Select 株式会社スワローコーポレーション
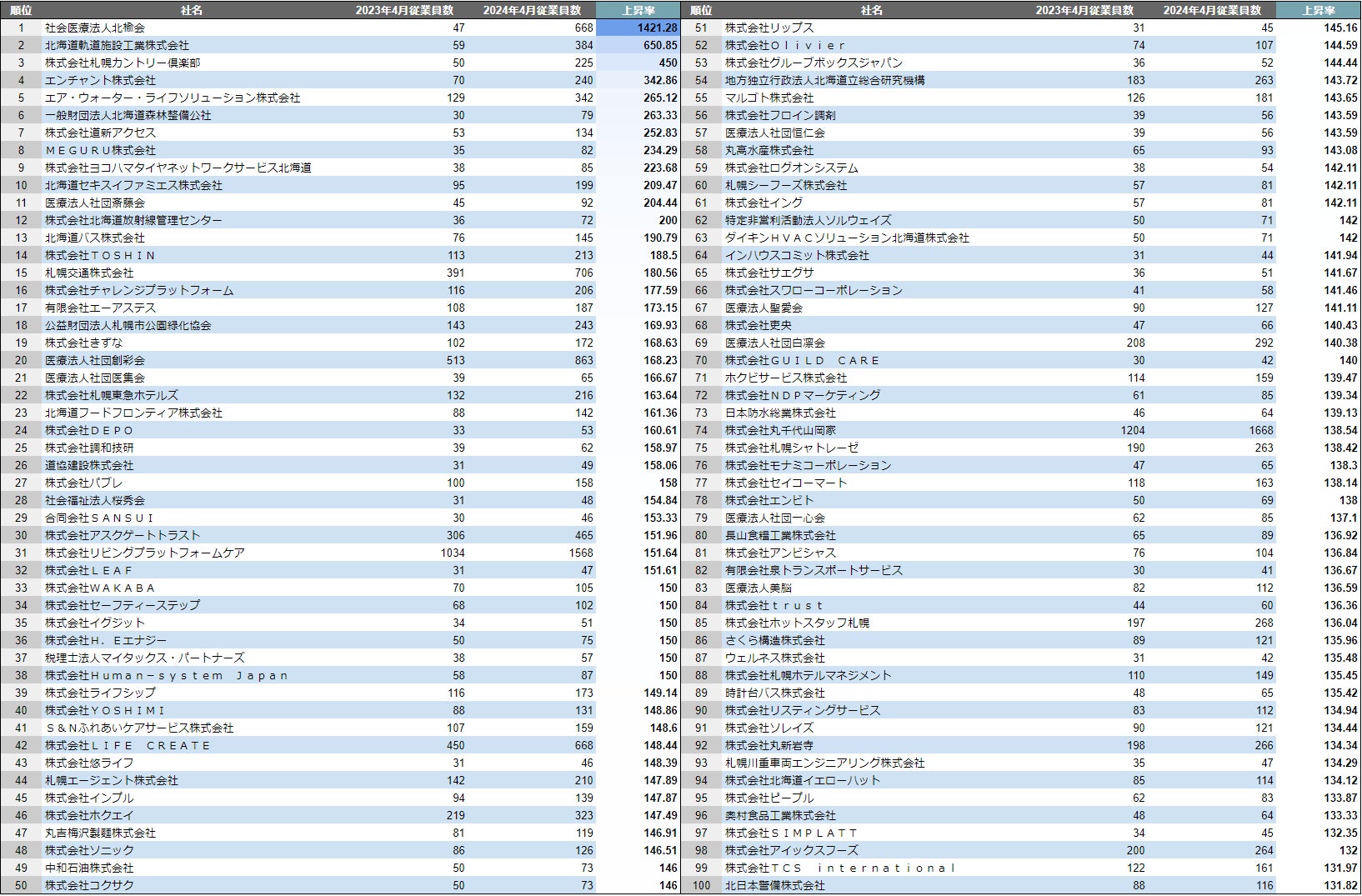 (814, 290)
